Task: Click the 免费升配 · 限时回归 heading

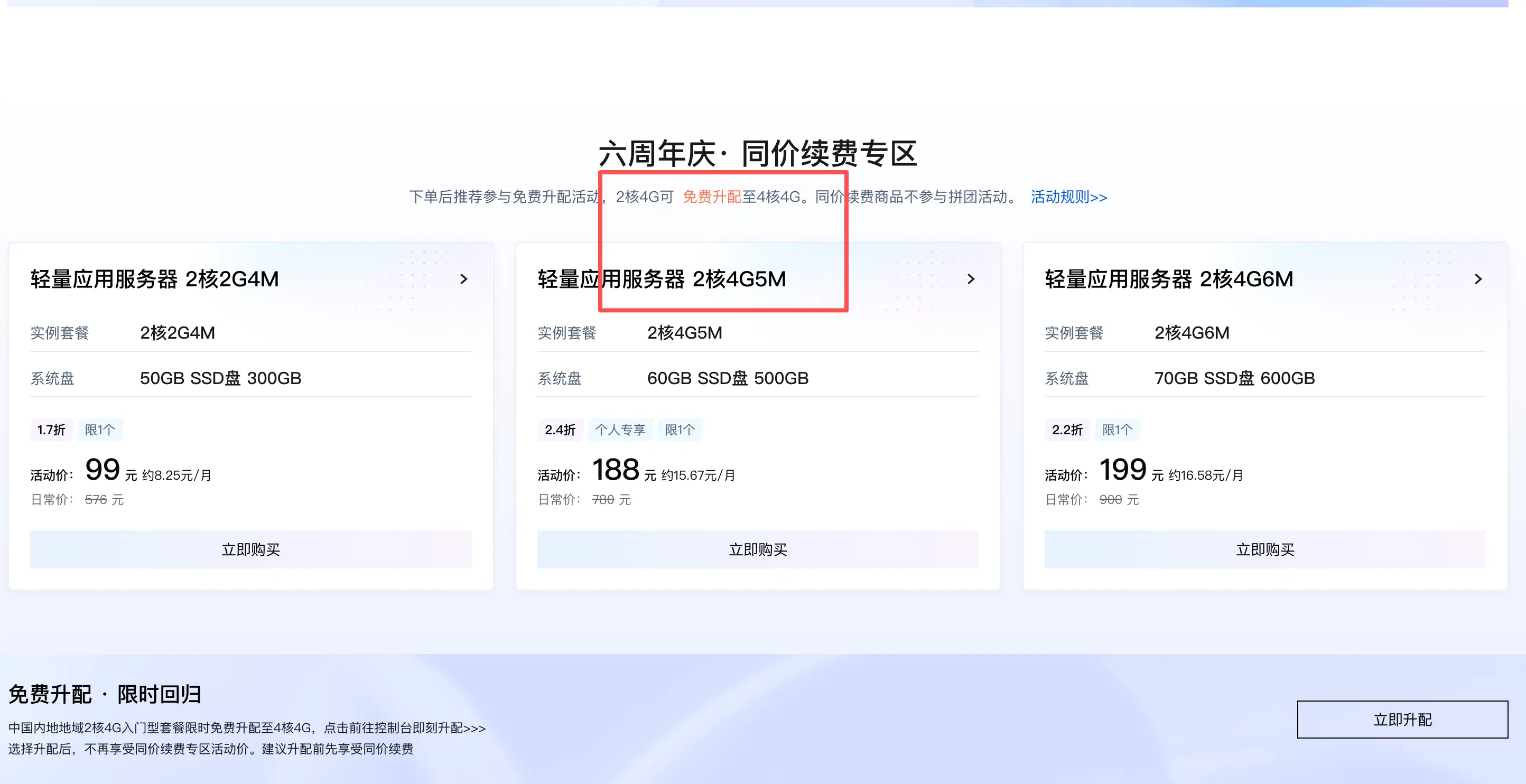Action: click(105, 694)
